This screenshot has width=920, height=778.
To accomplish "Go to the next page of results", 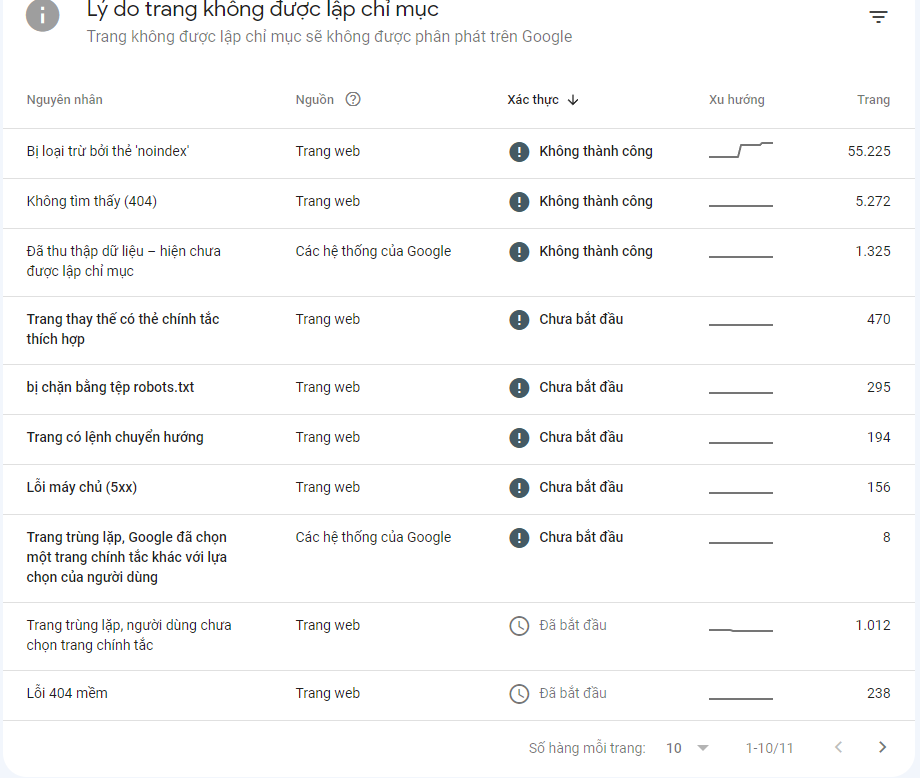I will [882, 747].
